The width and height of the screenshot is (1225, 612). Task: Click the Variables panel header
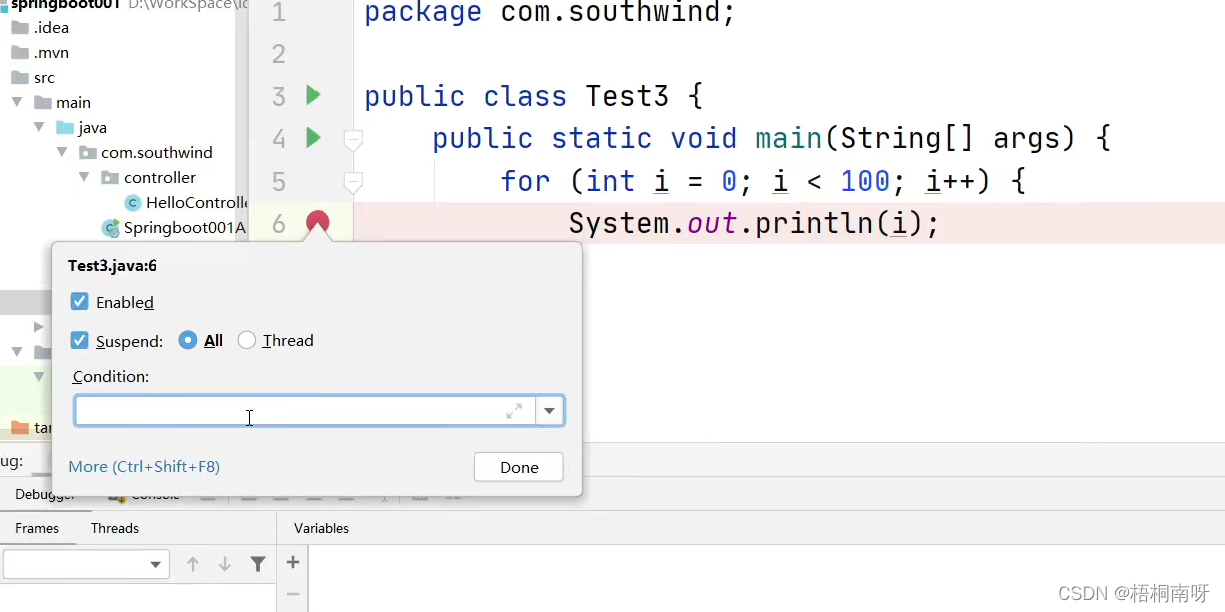pyautogui.click(x=321, y=528)
